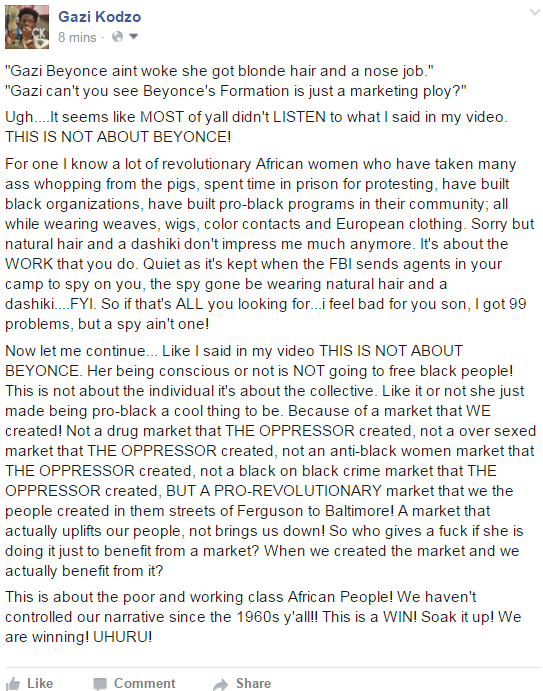Viewport: 543px width, 691px height.
Task: Click the speech bubble Comment icon
Action: point(100,684)
